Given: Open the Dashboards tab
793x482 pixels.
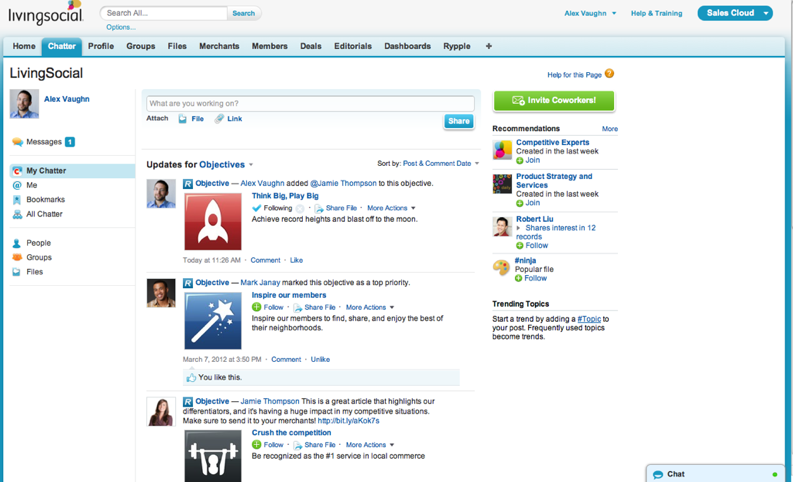Looking at the screenshot, I should [407, 46].
